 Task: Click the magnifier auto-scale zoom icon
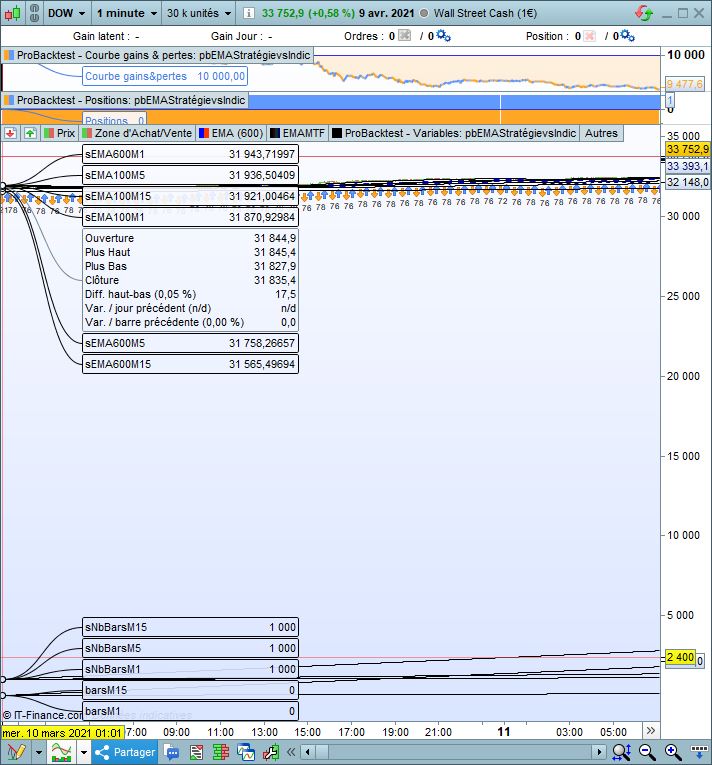tap(621, 752)
